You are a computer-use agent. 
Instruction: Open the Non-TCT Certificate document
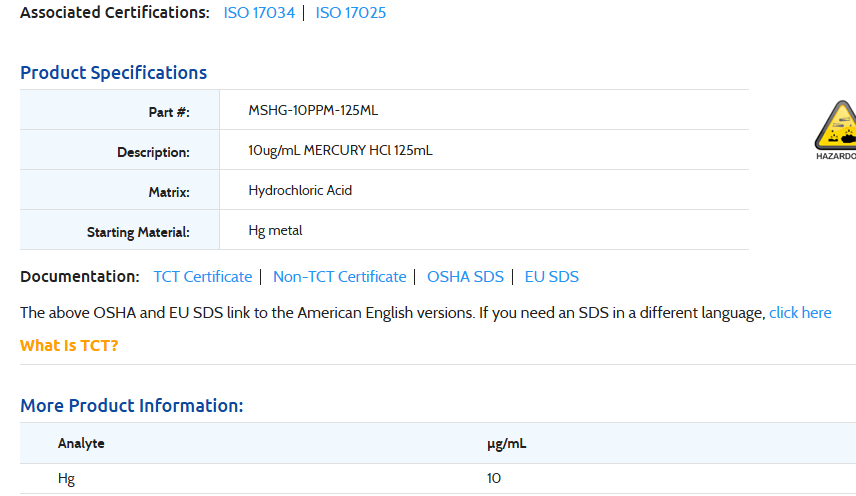(339, 277)
